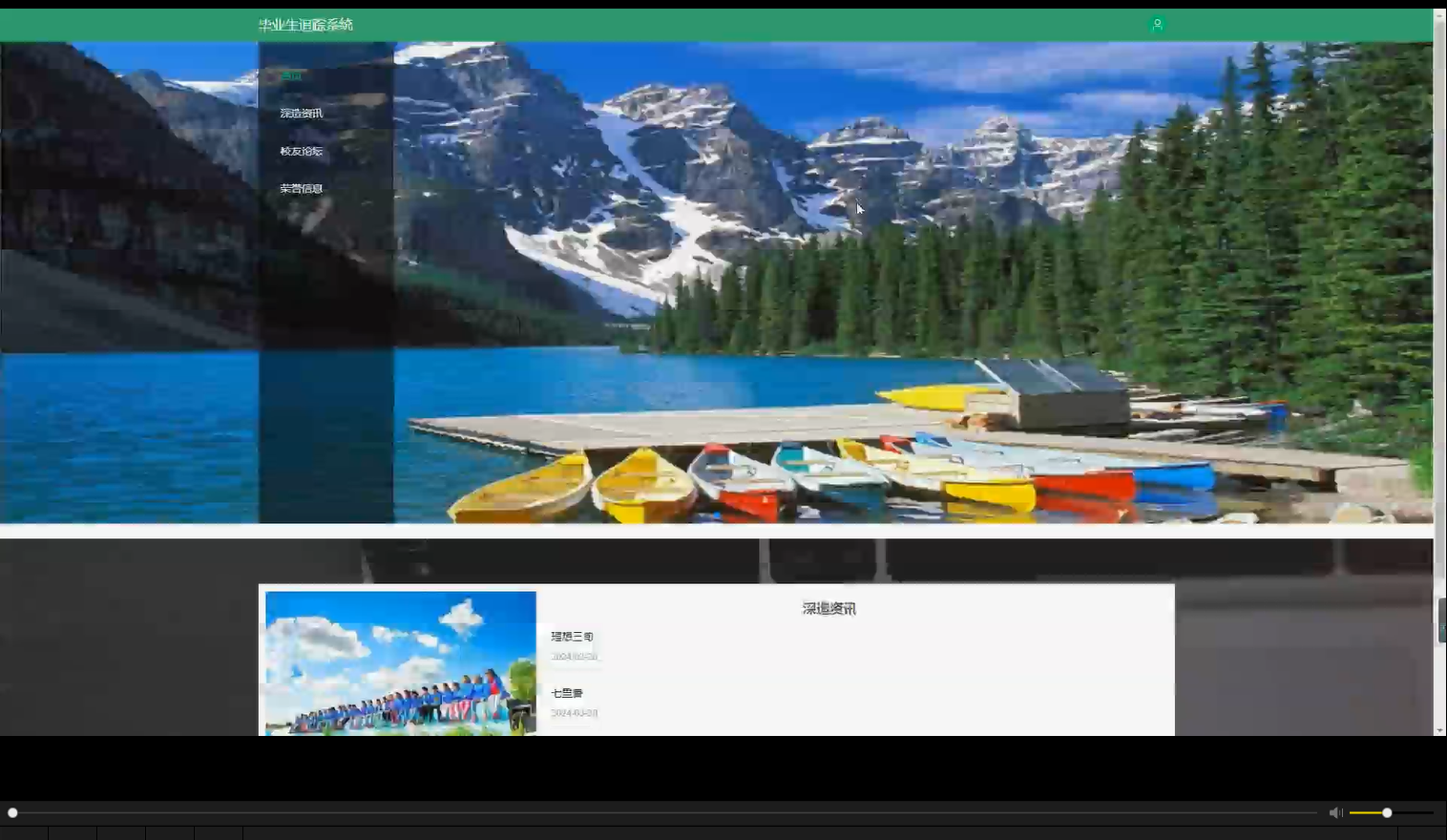Click the 毕业生追踪系统 site title
The width and height of the screenshot is (1447, 840).
(x=305, y=25)
